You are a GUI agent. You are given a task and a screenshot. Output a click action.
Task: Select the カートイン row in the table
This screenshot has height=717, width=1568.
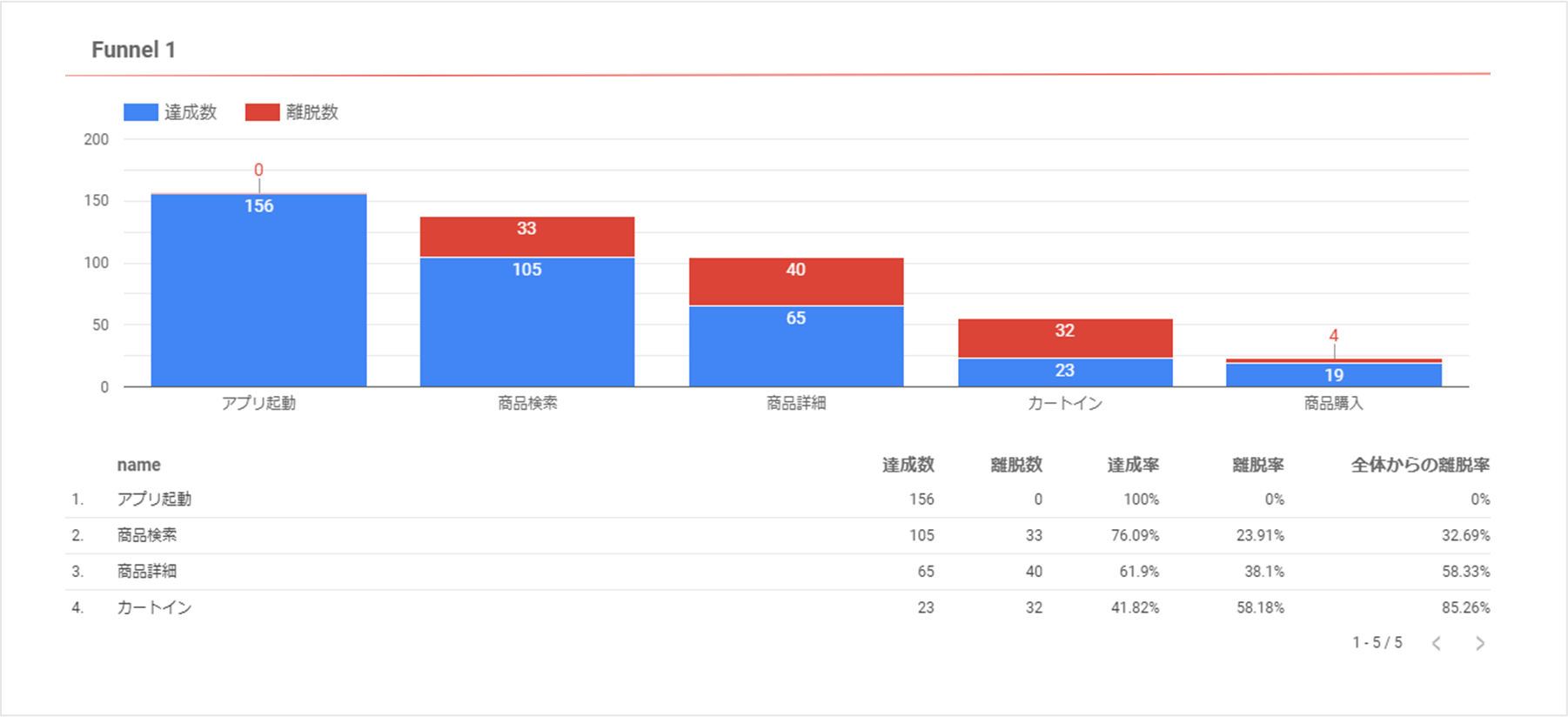click(x=154, y=607)
